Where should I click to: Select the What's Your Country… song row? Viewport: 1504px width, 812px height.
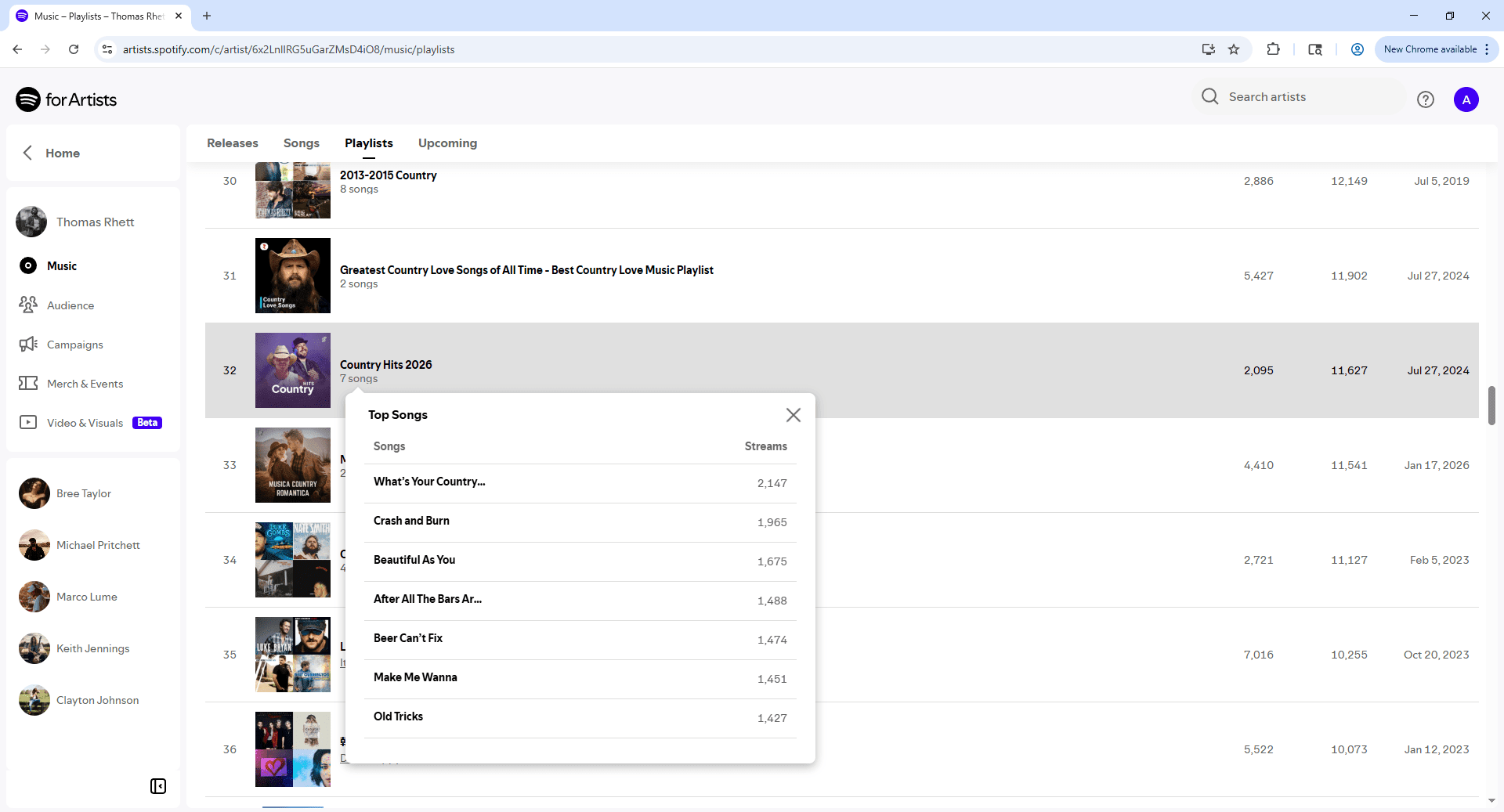[580, 483]
